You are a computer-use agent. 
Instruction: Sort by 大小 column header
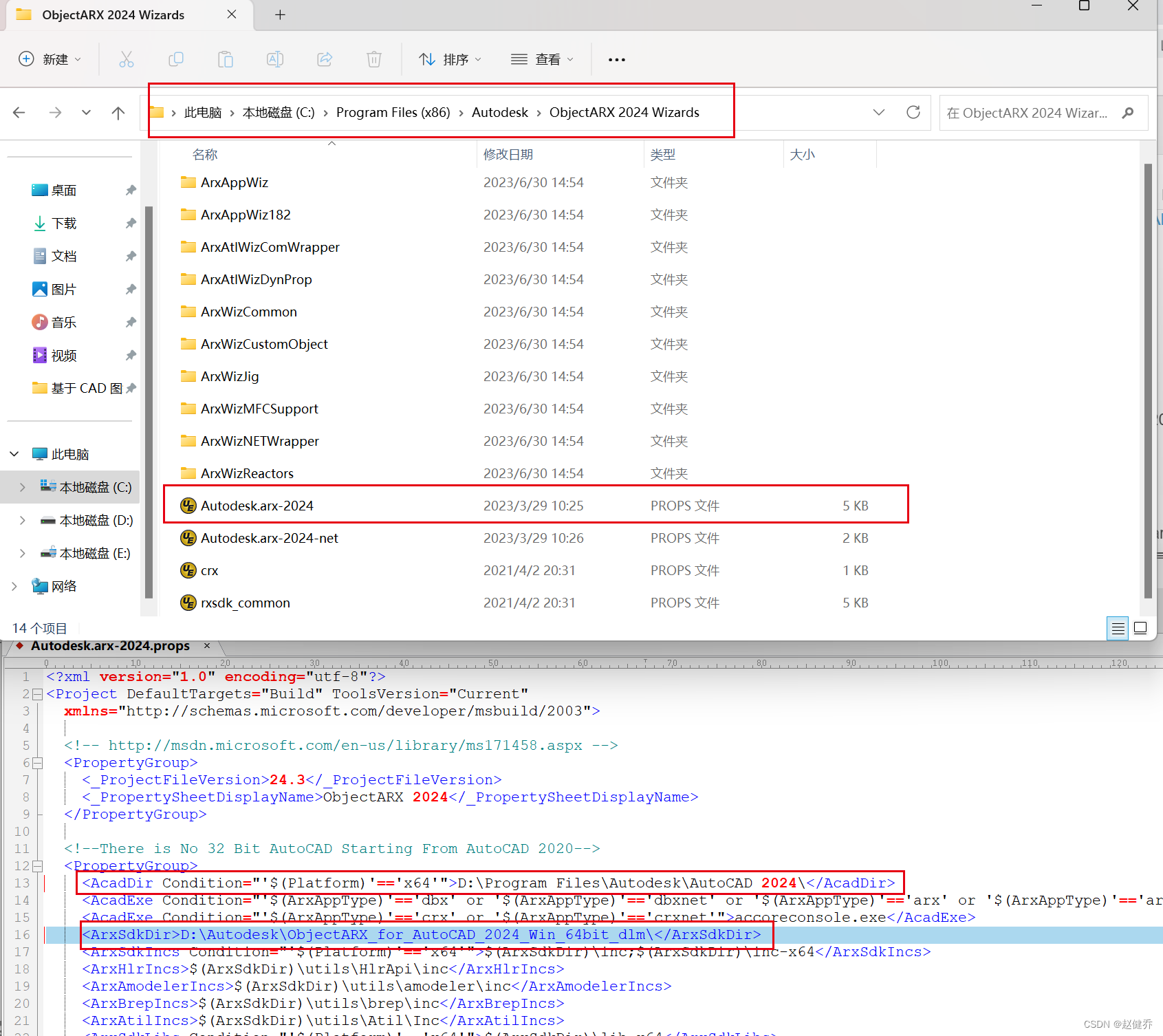tap(802, 155)
